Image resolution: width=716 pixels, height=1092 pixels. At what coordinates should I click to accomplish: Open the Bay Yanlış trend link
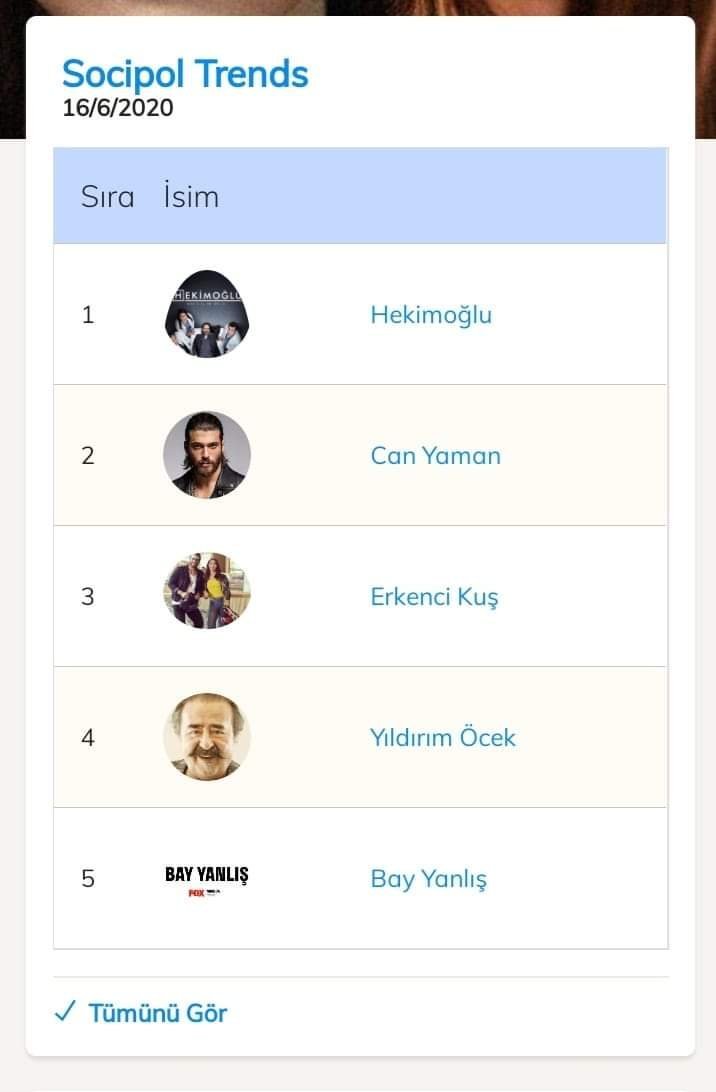tap(428, 879)
